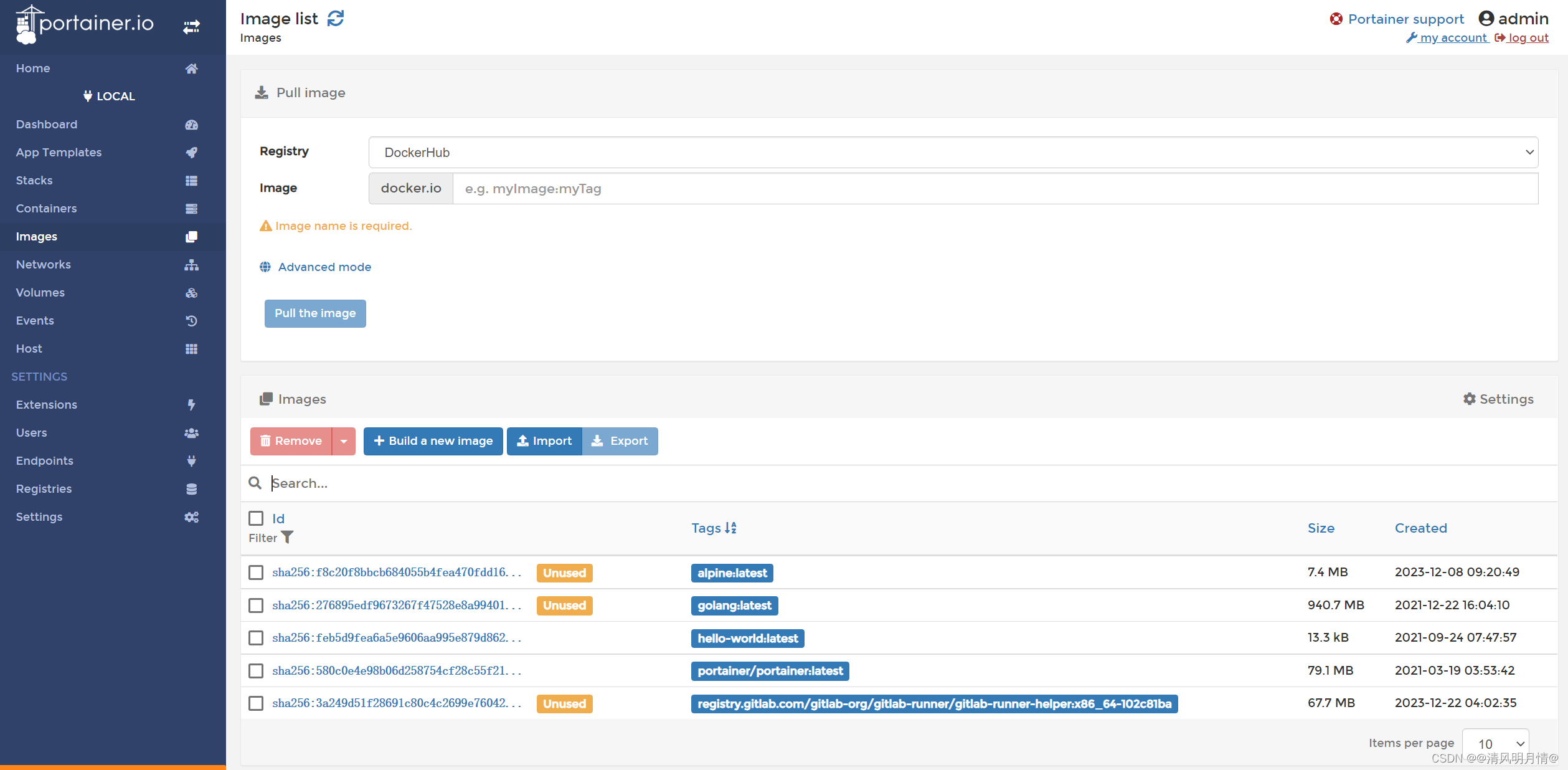Click the Export button
Image resolution: width=1568 pixels, height=770 pixels.
620,441
